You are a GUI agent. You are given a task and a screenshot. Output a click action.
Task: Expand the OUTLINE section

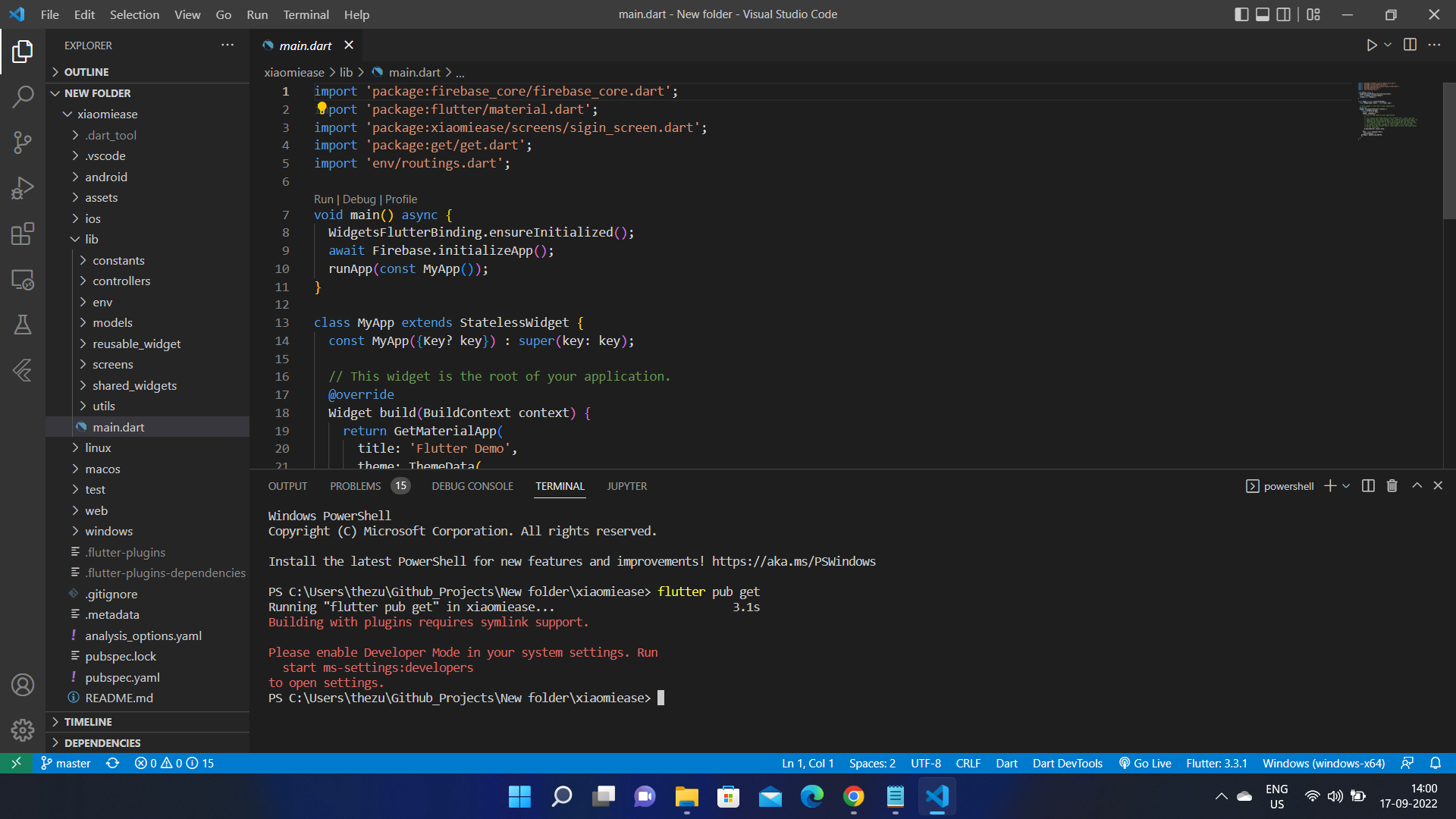pyautogui.click(x=86, y=72)
